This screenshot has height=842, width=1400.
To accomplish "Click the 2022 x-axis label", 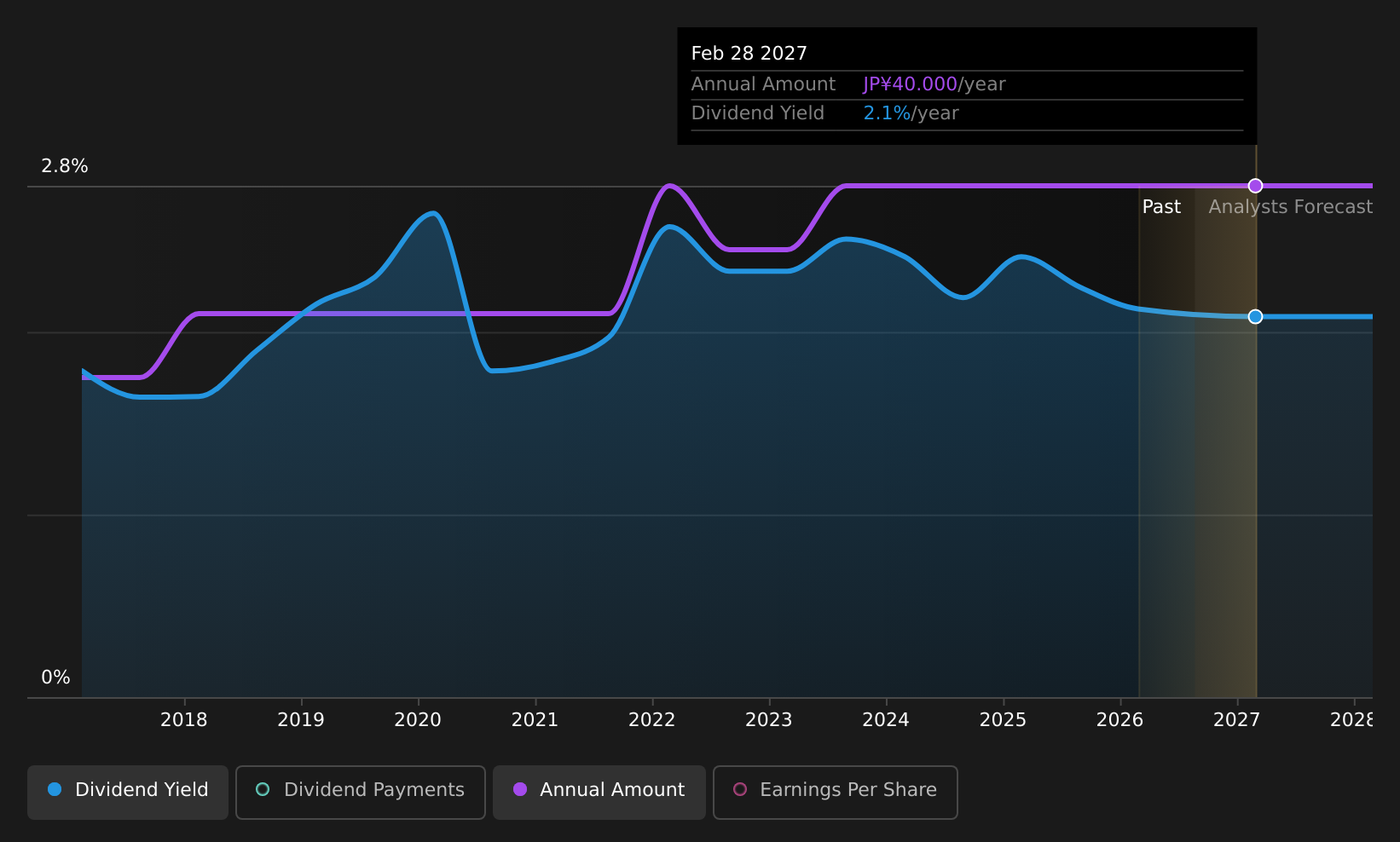I will tap(652, 720).
